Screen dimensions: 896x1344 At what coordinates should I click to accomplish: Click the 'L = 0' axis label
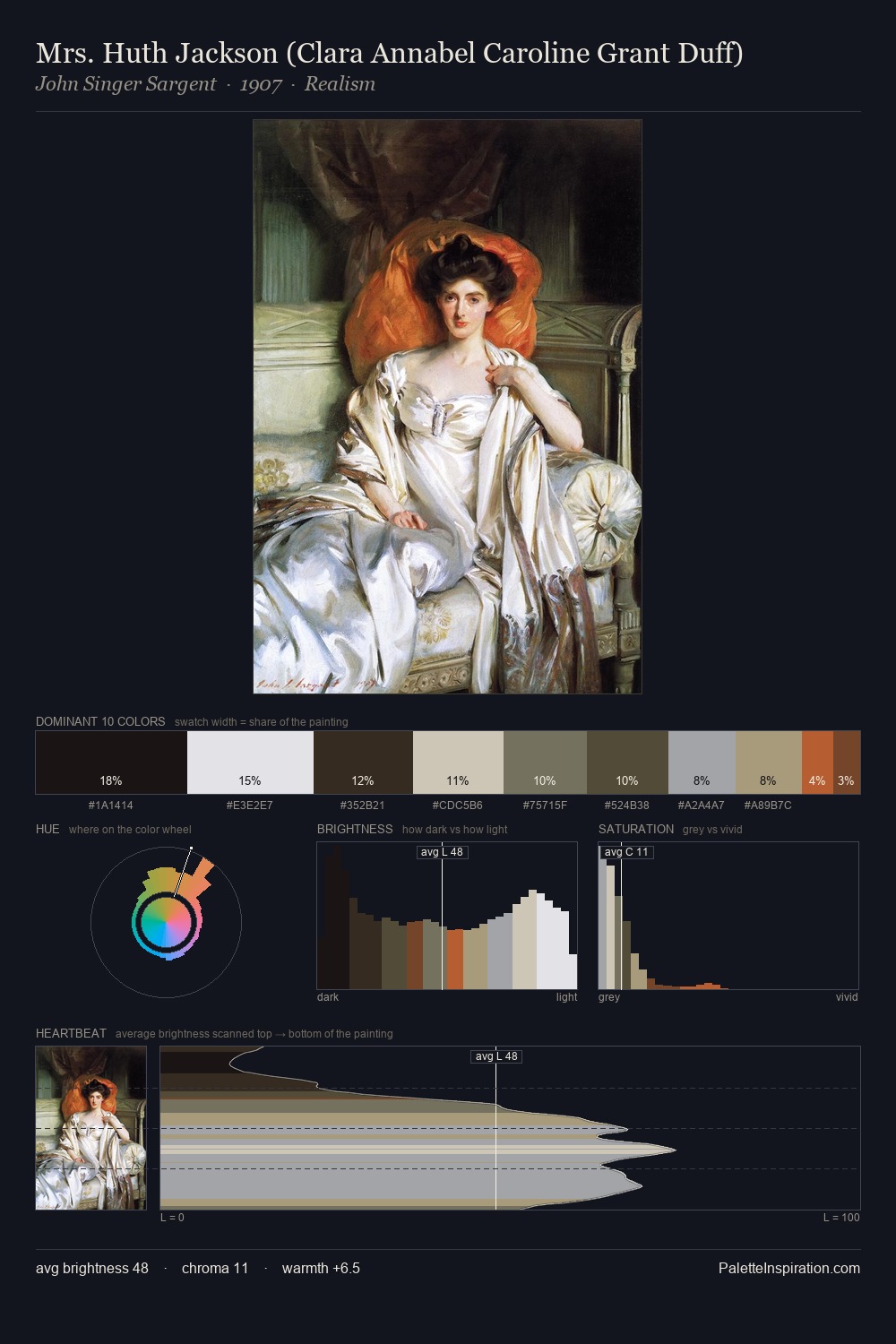pos(172,1218)
